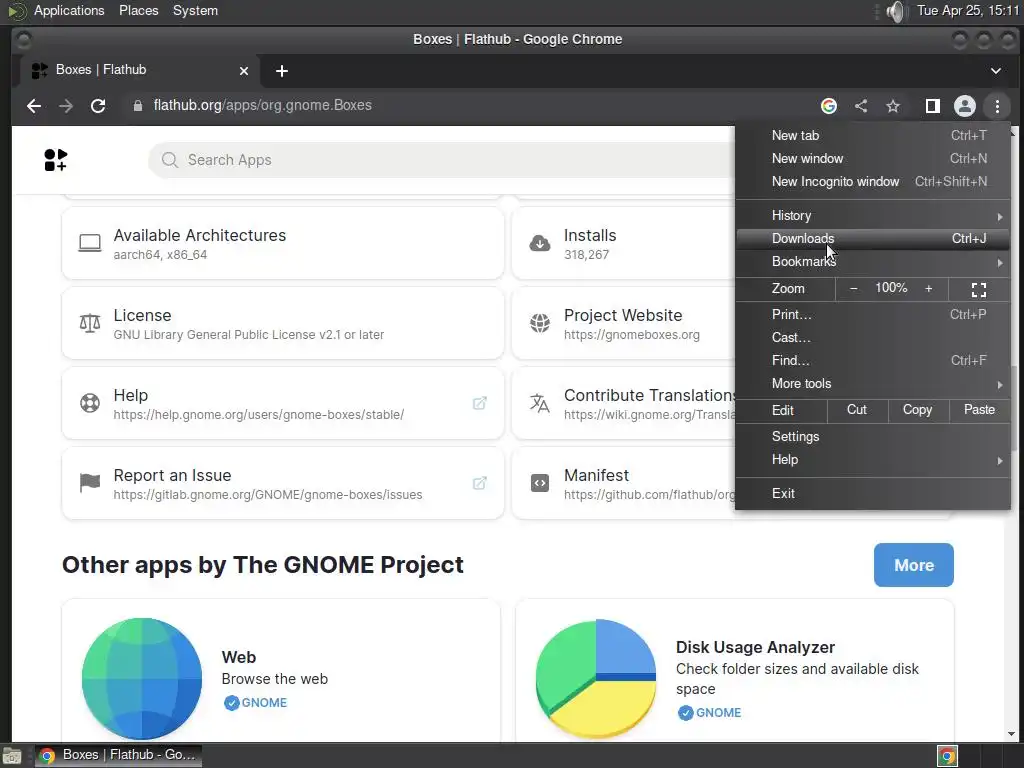Click the padlock site info icon
The image size is (1024, 768).
pyautogui.click(x=138, y=106)
